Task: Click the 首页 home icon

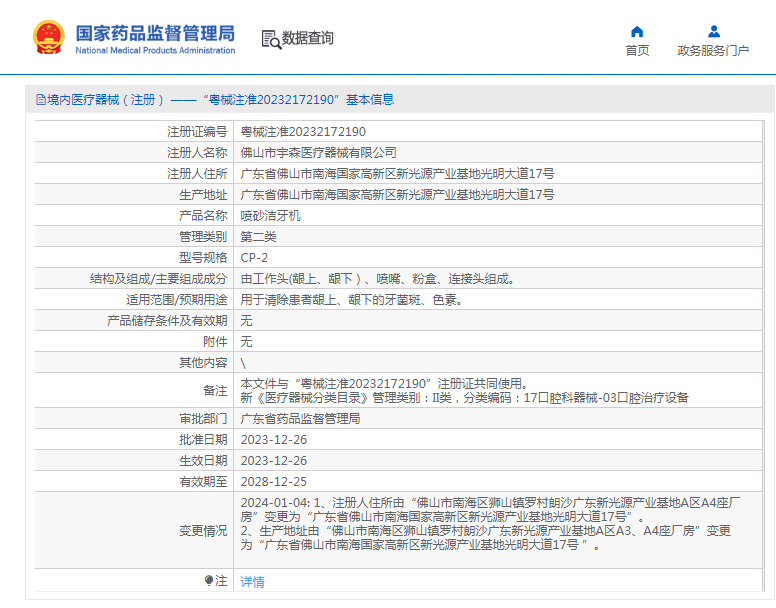Action: (637, 32)
